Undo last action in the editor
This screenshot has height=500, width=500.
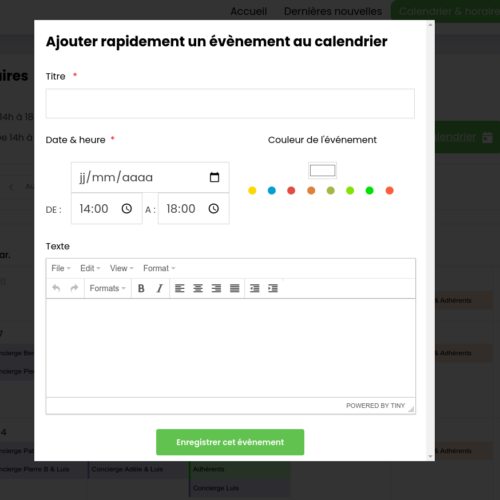pyautogui.click(x=56, y=288)
